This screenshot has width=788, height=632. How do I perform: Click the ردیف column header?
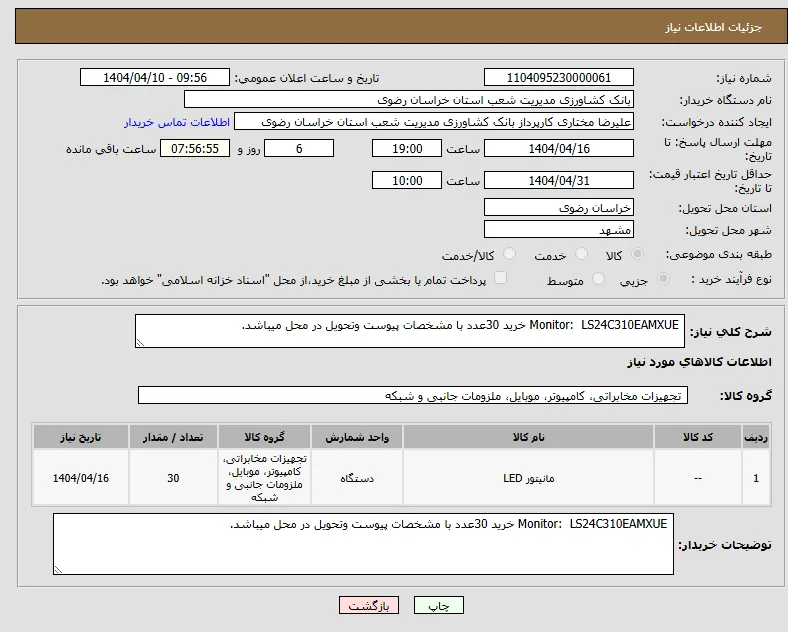(756, 437)
